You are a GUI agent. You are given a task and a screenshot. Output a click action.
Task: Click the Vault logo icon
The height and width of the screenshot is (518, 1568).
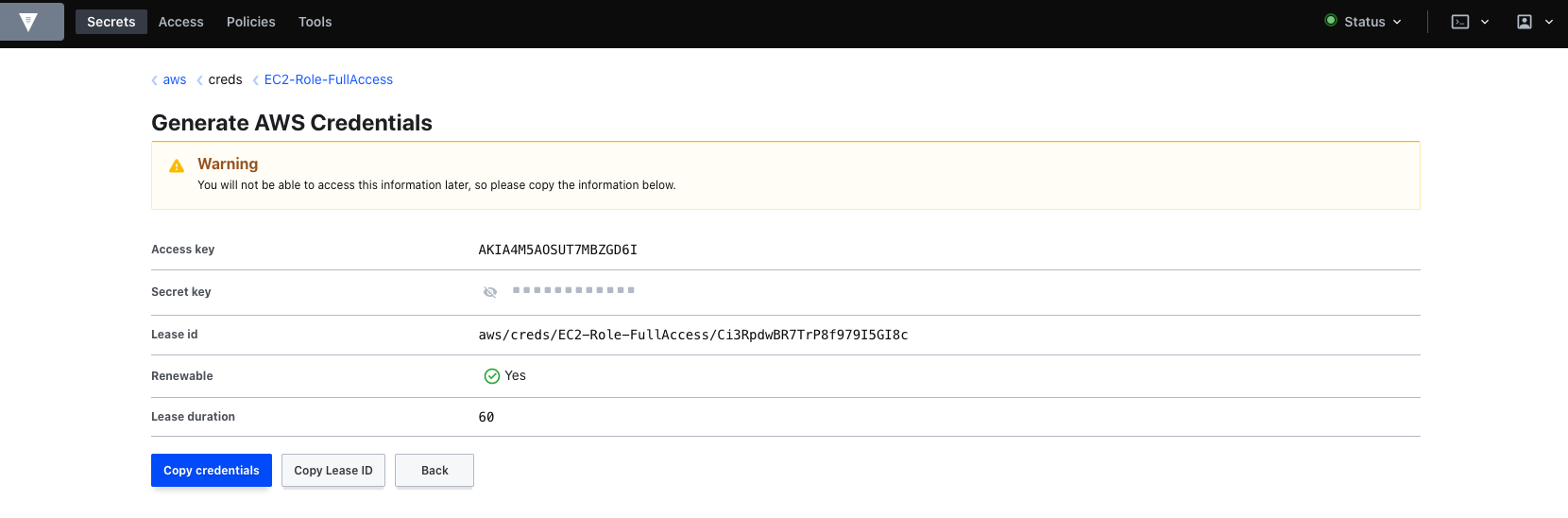pyautogui.click(x=28, y=22)
